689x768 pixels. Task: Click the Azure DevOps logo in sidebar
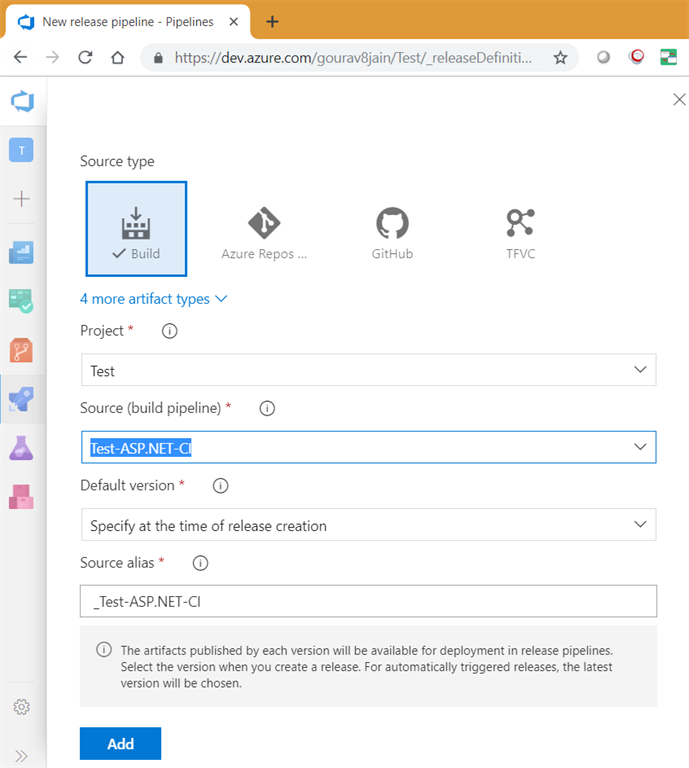(23, 101)
